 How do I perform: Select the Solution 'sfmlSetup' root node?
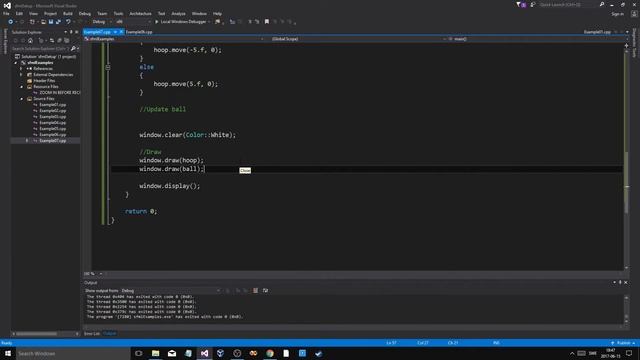coord(49,57)
